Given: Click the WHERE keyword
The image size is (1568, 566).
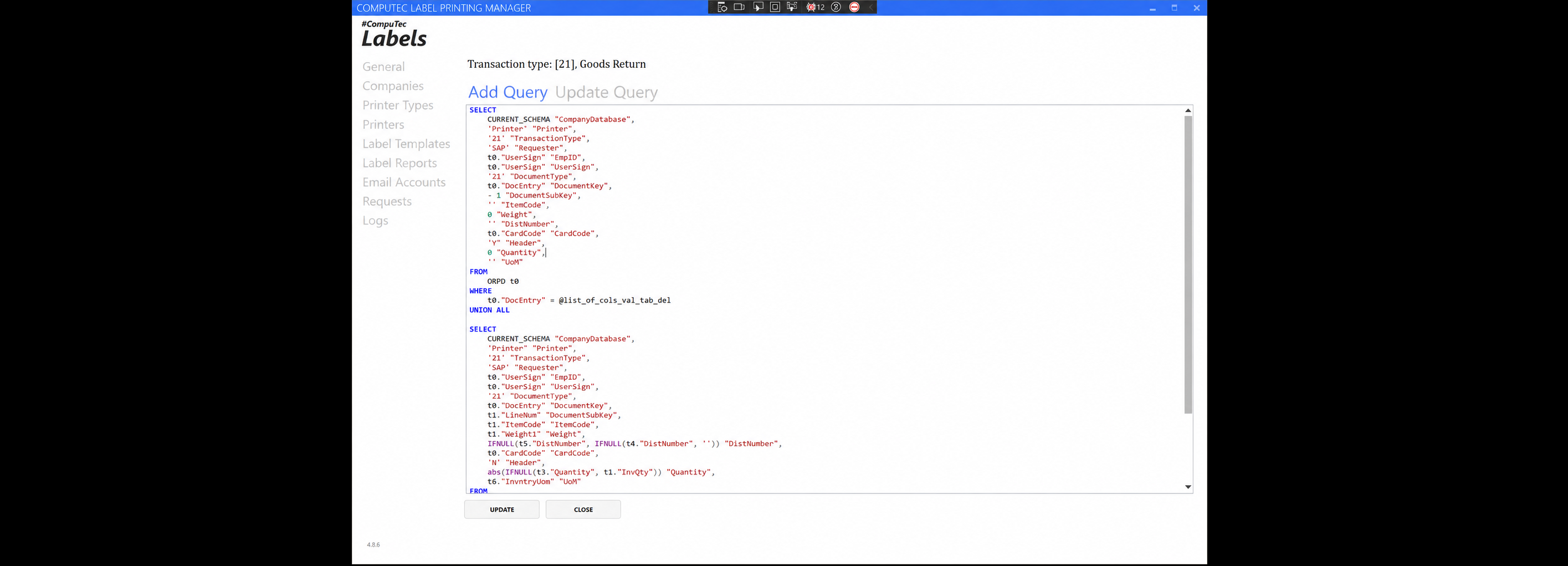Looking at the screenshot, I should (480, 291).
